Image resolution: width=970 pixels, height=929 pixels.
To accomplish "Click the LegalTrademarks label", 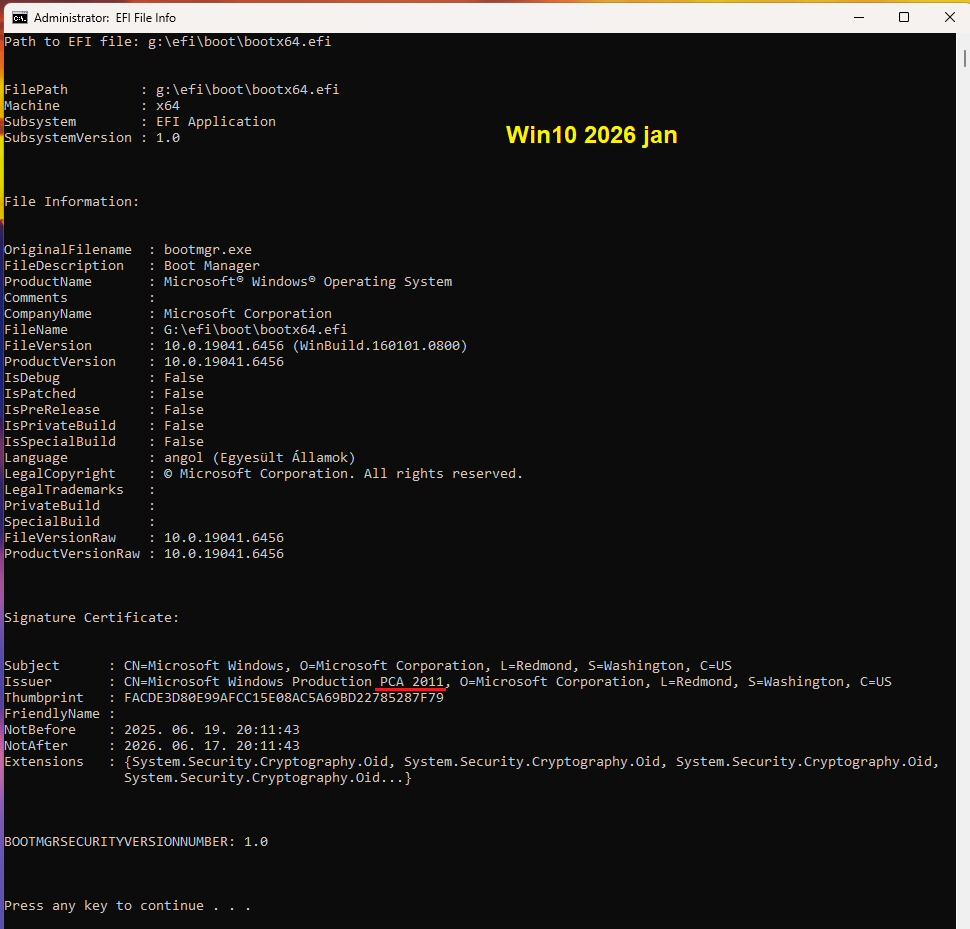I will (64, 490).
